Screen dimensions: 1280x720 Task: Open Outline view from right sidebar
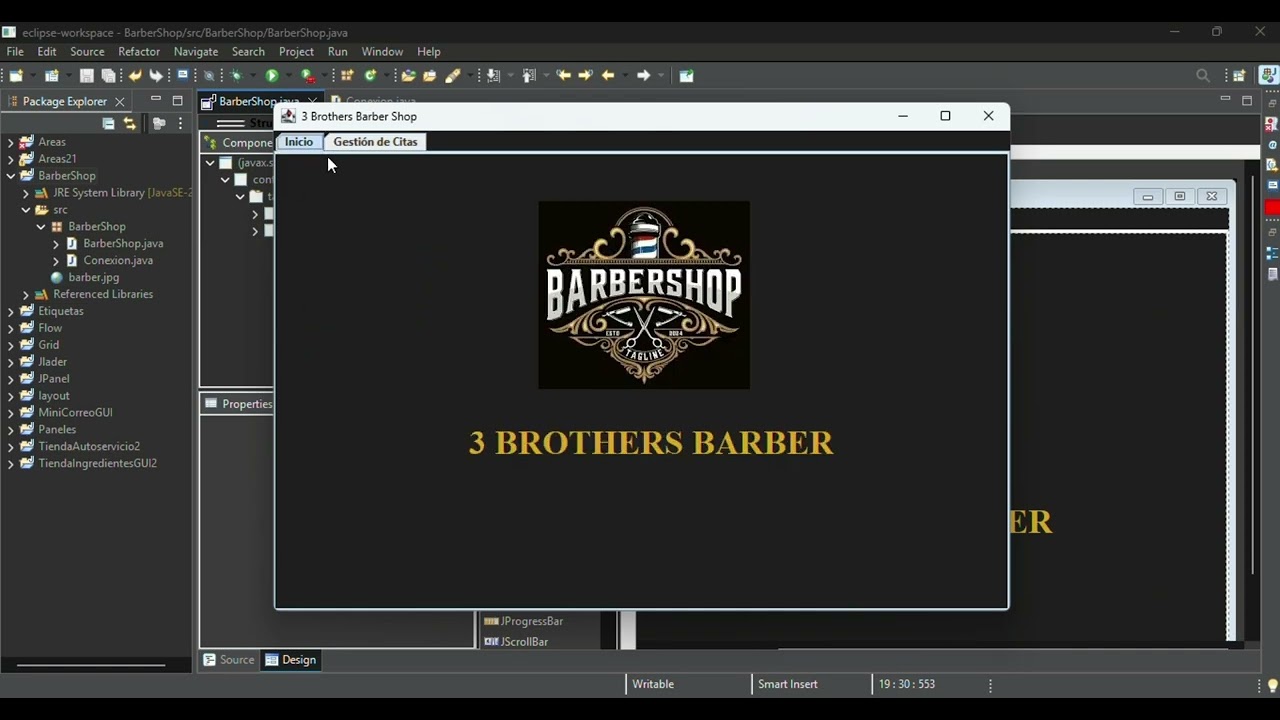pyautogui.click(x=1272, y=253)
